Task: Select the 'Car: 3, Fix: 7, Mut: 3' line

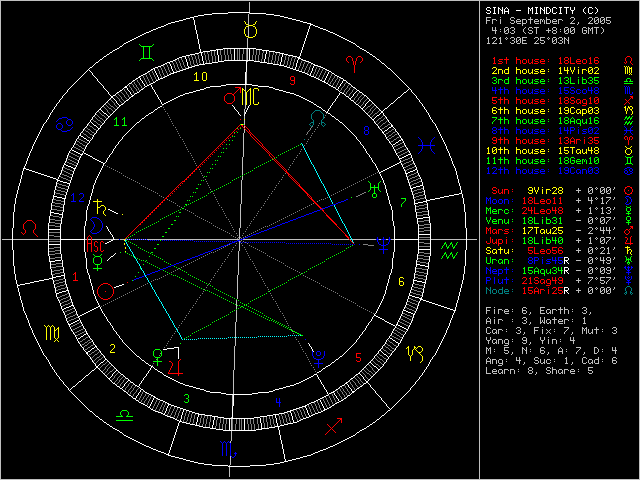Action: click(551, 331)
